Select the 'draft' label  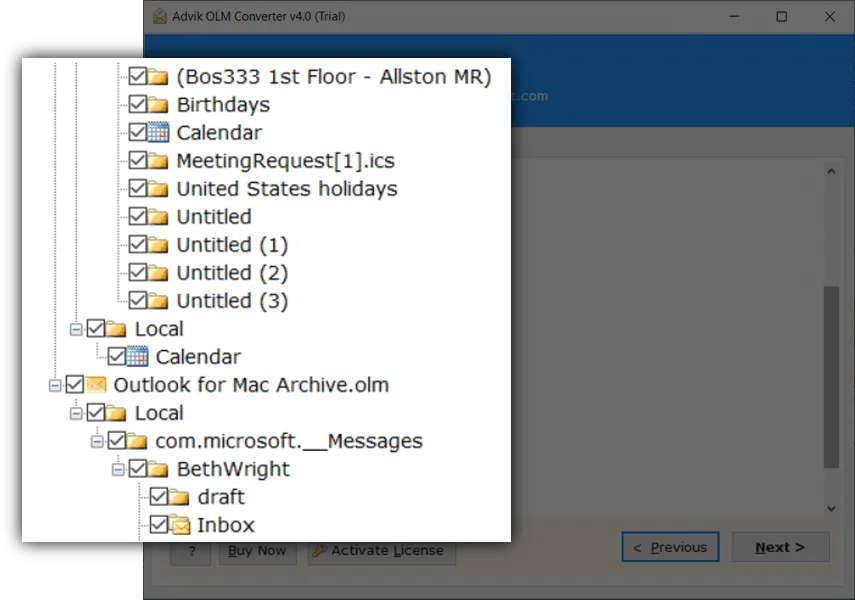(221, 497)
